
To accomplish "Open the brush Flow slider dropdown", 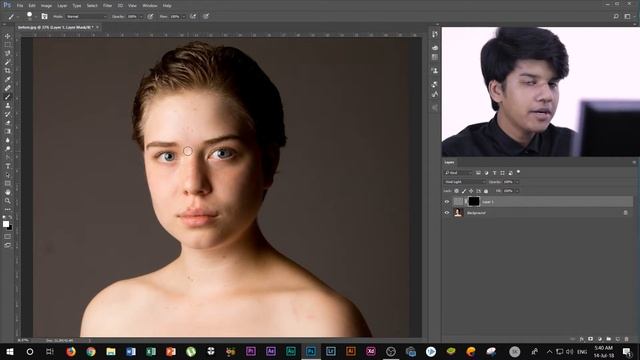I will point(183,17).
